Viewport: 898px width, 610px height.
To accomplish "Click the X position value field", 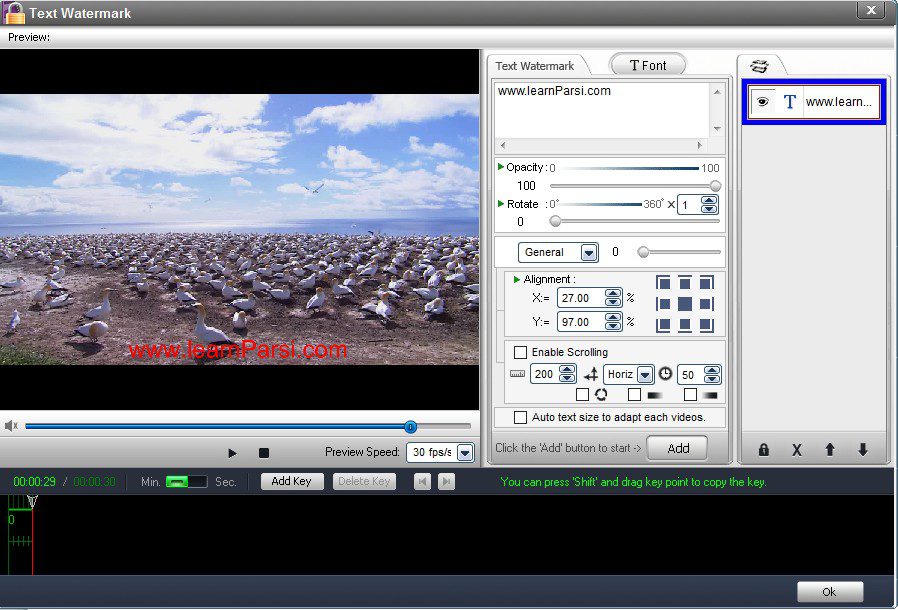I will pos(581,298).
